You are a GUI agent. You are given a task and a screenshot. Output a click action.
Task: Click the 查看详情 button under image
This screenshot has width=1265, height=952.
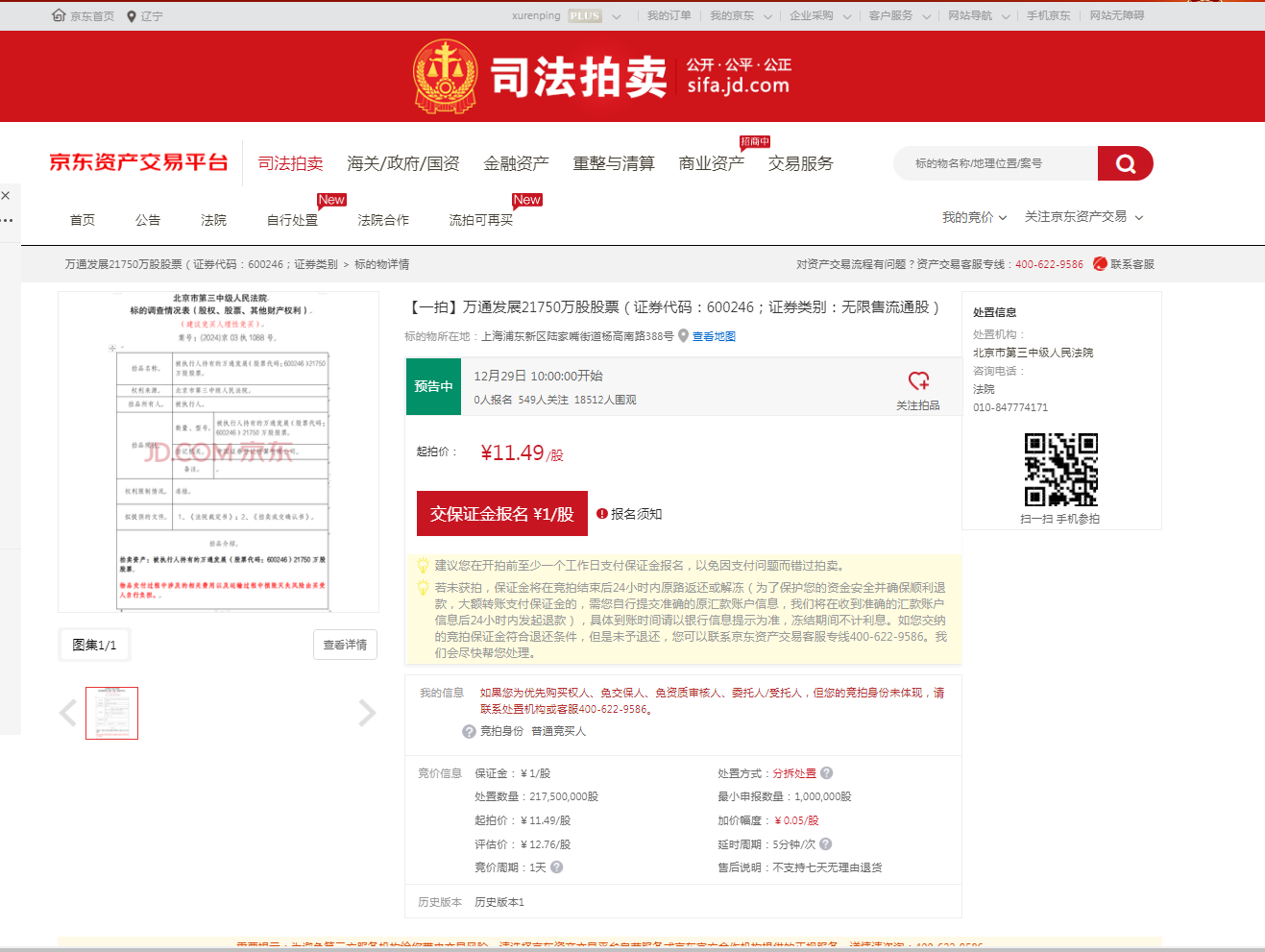[345, 645]
